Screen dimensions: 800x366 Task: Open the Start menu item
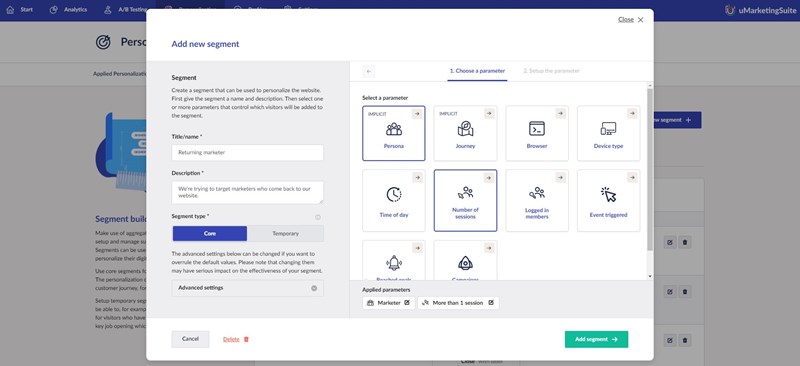[x=20, y=10]
